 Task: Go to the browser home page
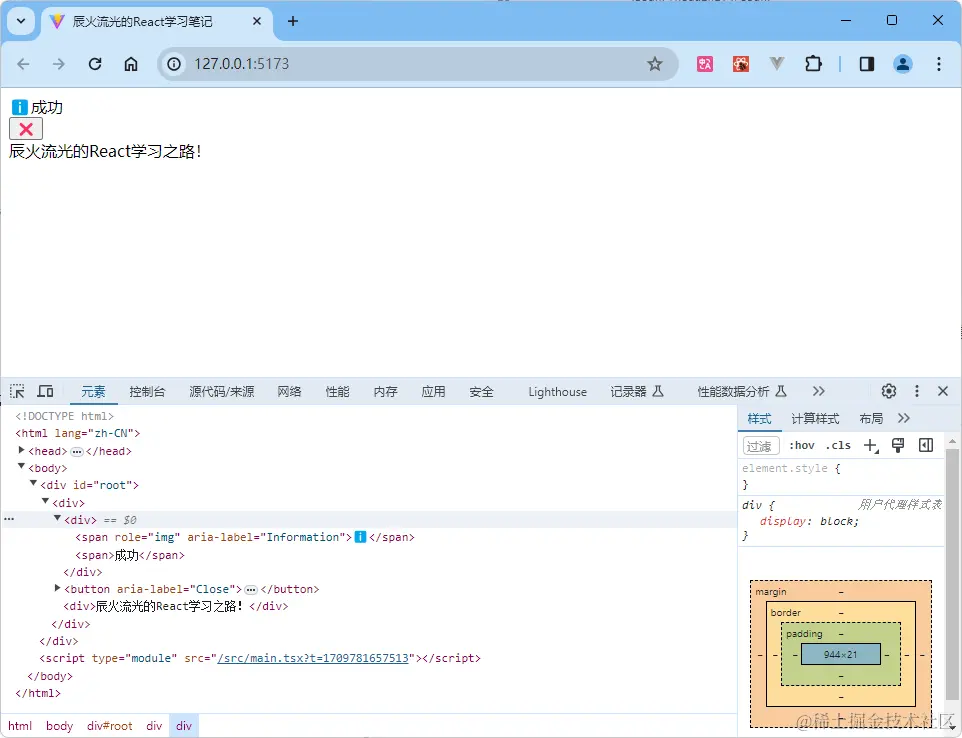pos(131,64)
